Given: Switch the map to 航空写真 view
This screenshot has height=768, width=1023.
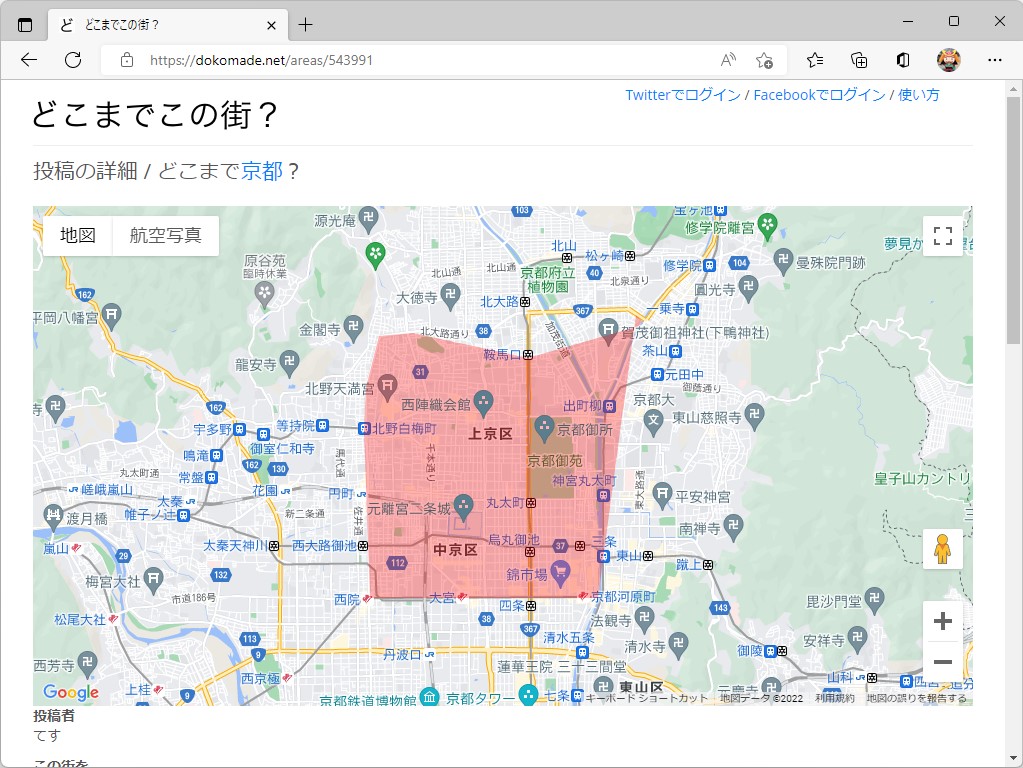Looking at the screenshot, I should pos(165,236).
